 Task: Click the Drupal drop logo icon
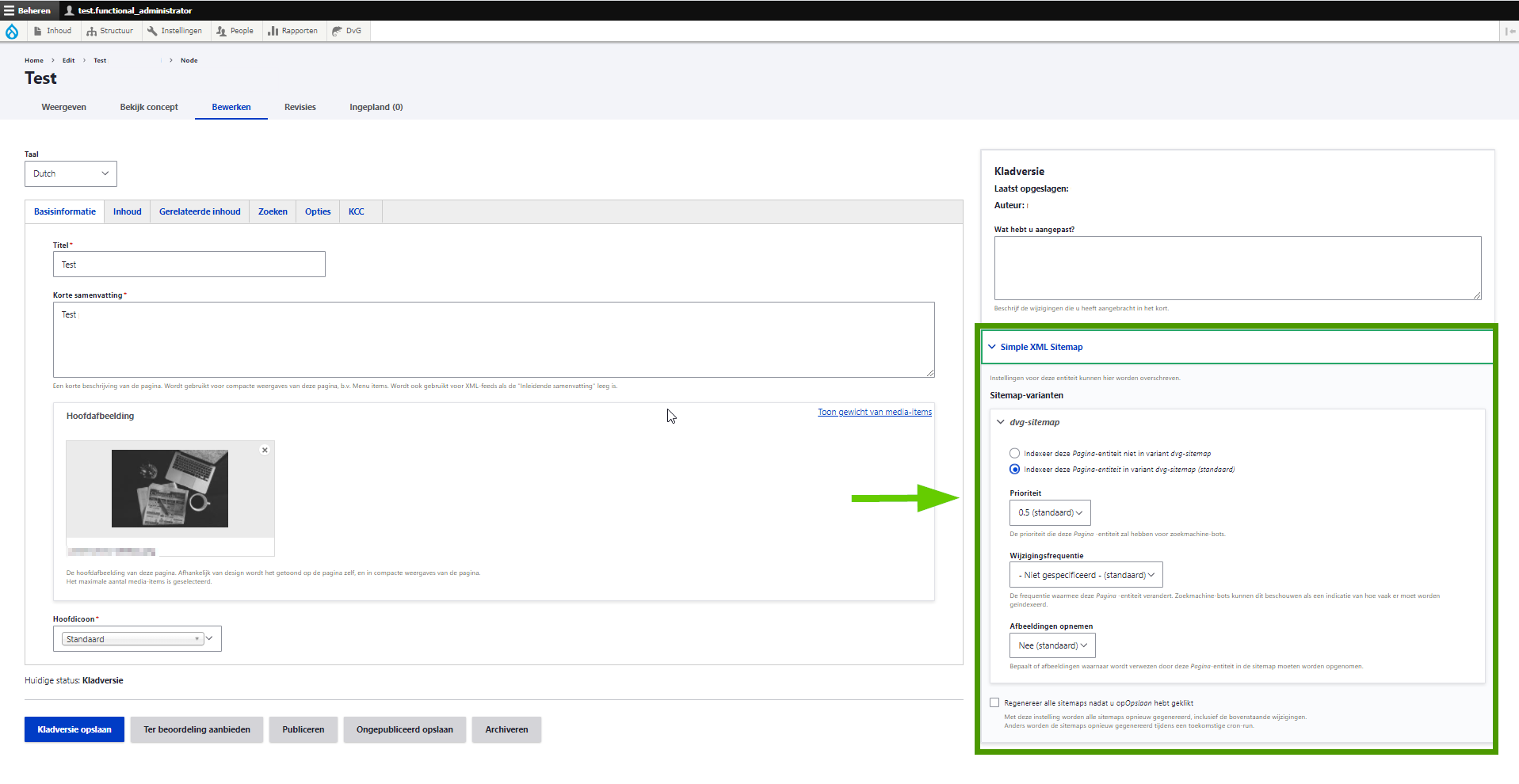[x=12, y=32]
